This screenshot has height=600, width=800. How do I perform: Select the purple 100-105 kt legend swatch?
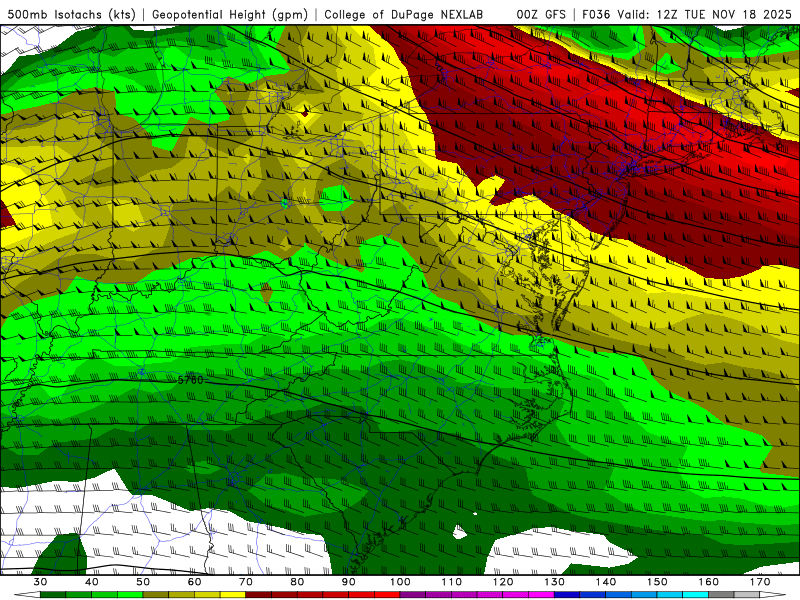point(413,594)
